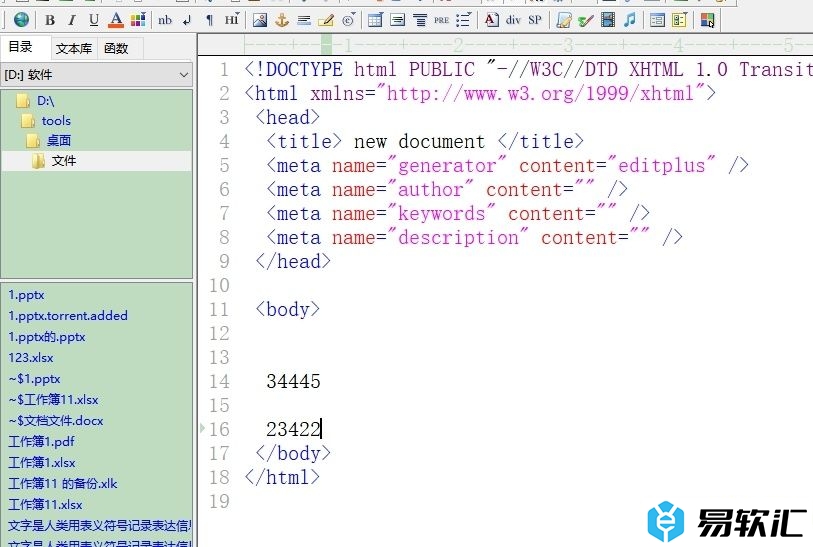Open the heading HI icon
This screenshot has height=547, width=813.
click(x=231, y=20)
